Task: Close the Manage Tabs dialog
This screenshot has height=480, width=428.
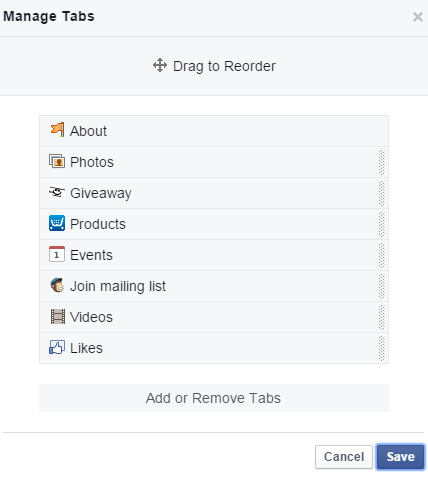Action: (x=418, y=17)
